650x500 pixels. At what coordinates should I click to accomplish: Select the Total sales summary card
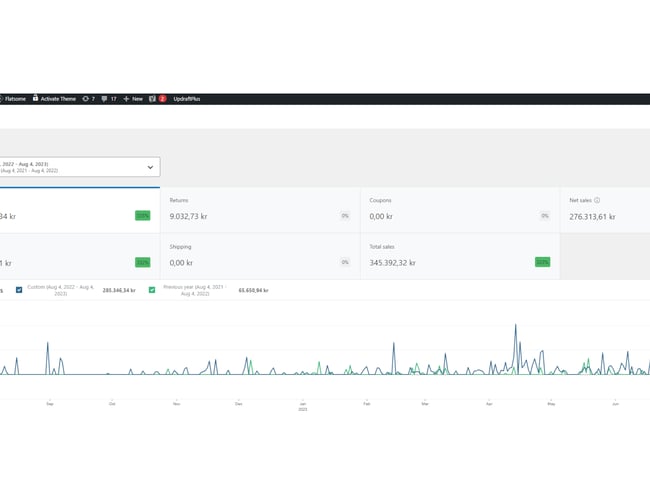460,256
